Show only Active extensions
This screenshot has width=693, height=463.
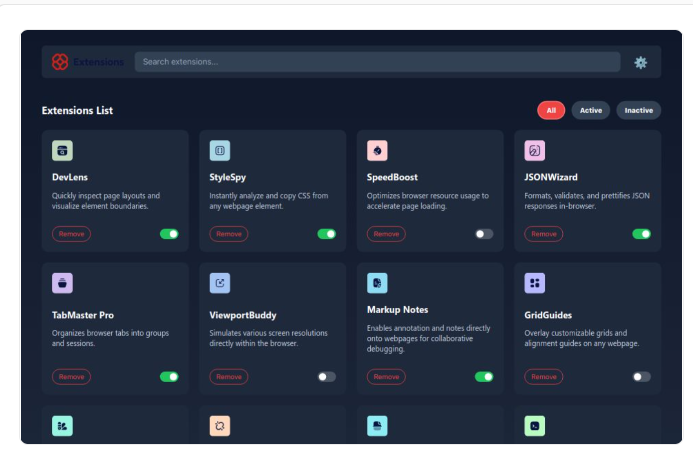591,110
